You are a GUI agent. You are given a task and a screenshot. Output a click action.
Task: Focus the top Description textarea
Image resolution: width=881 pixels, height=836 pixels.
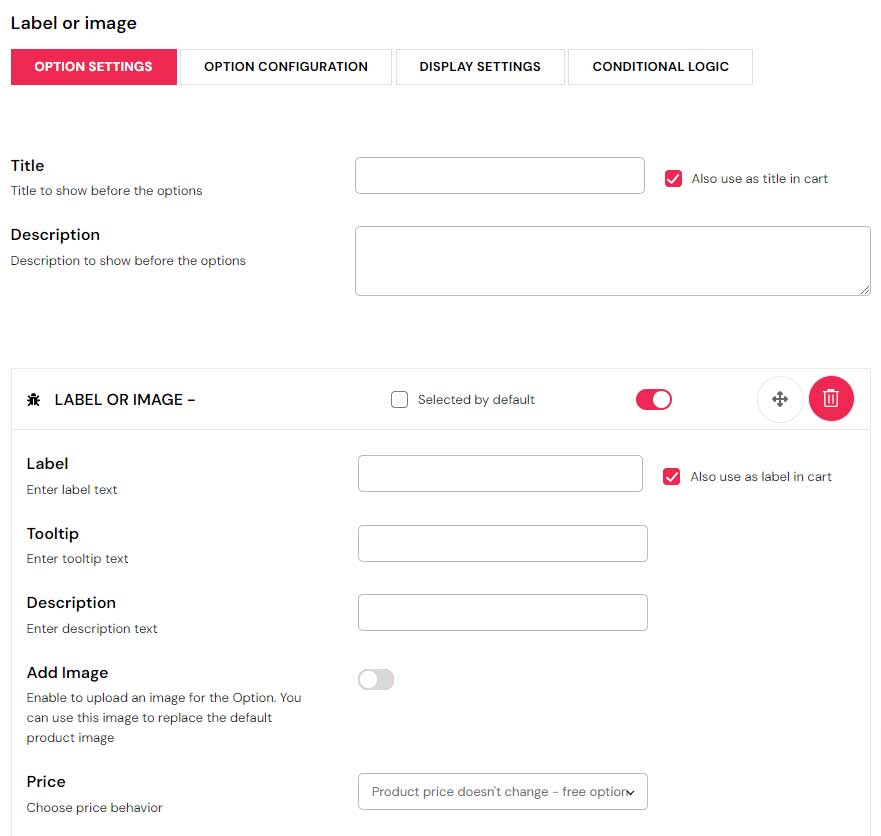coord(612,261)
